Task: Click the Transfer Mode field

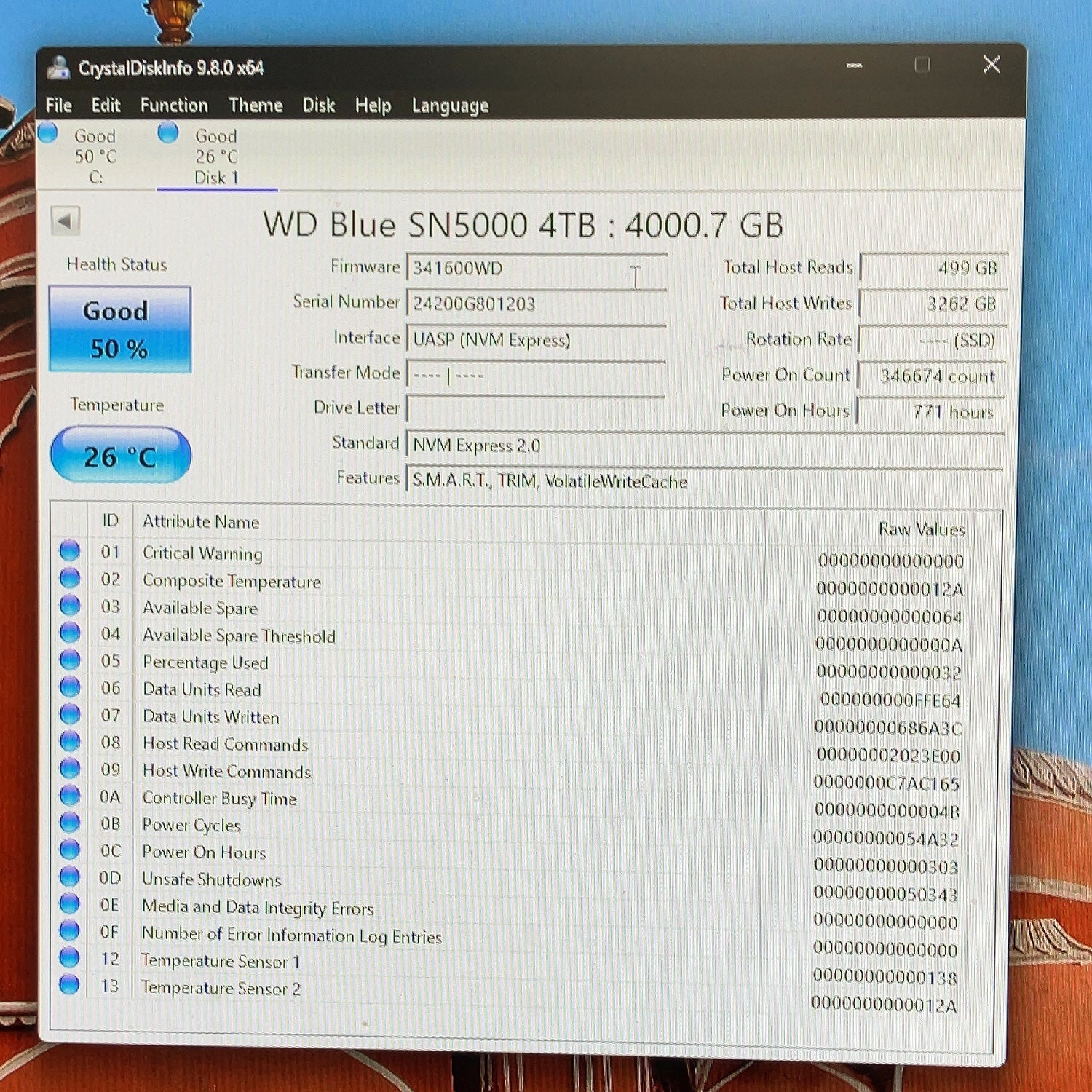Action: (x=537, y=376)
